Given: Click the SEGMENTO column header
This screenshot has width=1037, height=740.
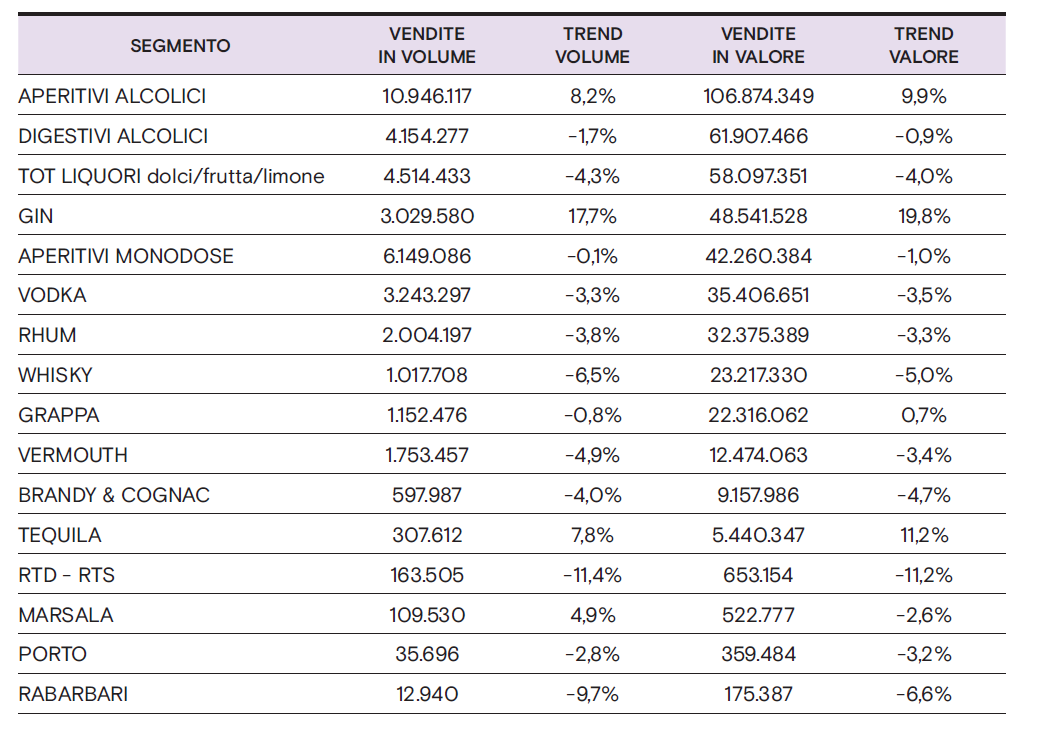Looking at the screenshot, I should 180,45.
